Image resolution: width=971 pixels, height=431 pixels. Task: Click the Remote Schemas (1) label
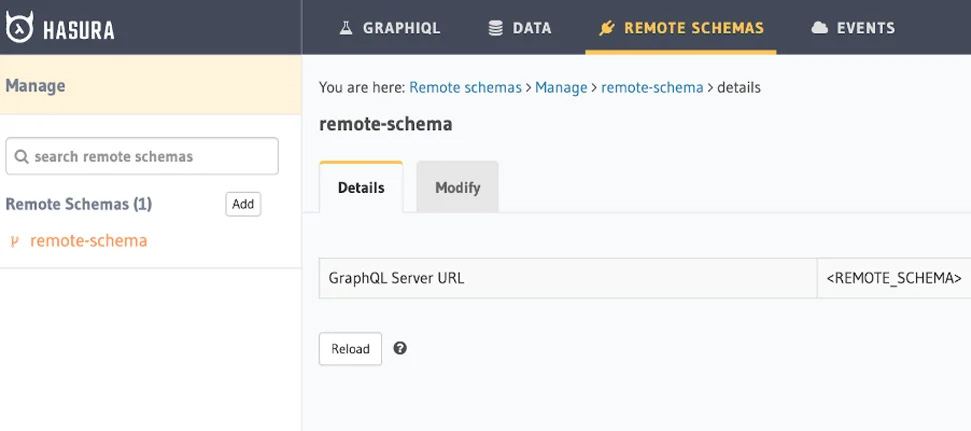(x=79, y=204)
